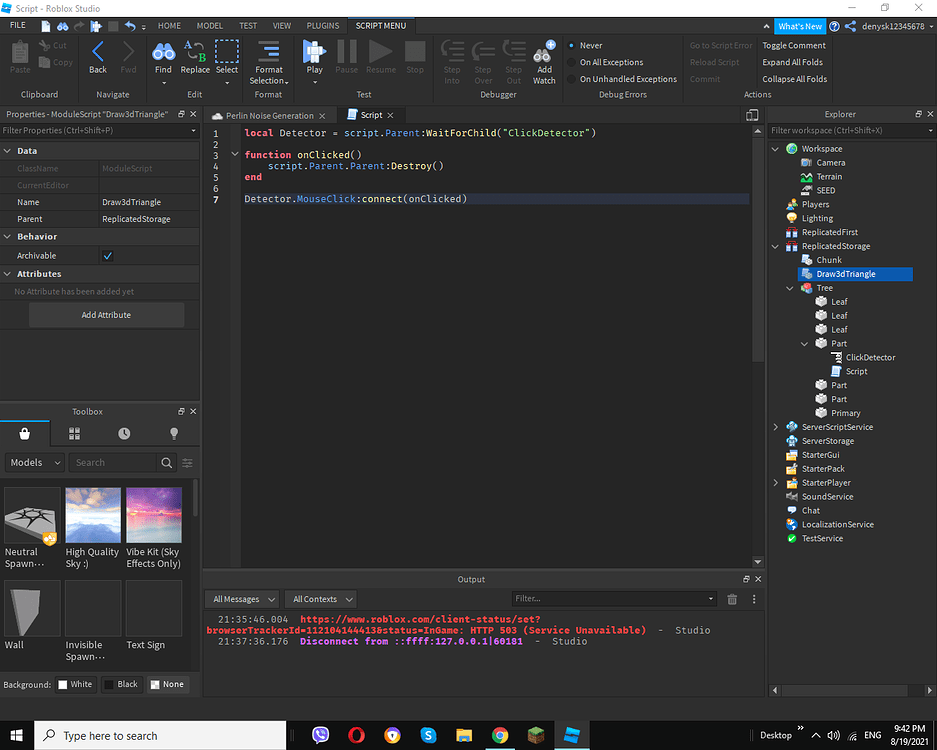
Task: Close the Script editor tab
Action: tap(390, 115)
